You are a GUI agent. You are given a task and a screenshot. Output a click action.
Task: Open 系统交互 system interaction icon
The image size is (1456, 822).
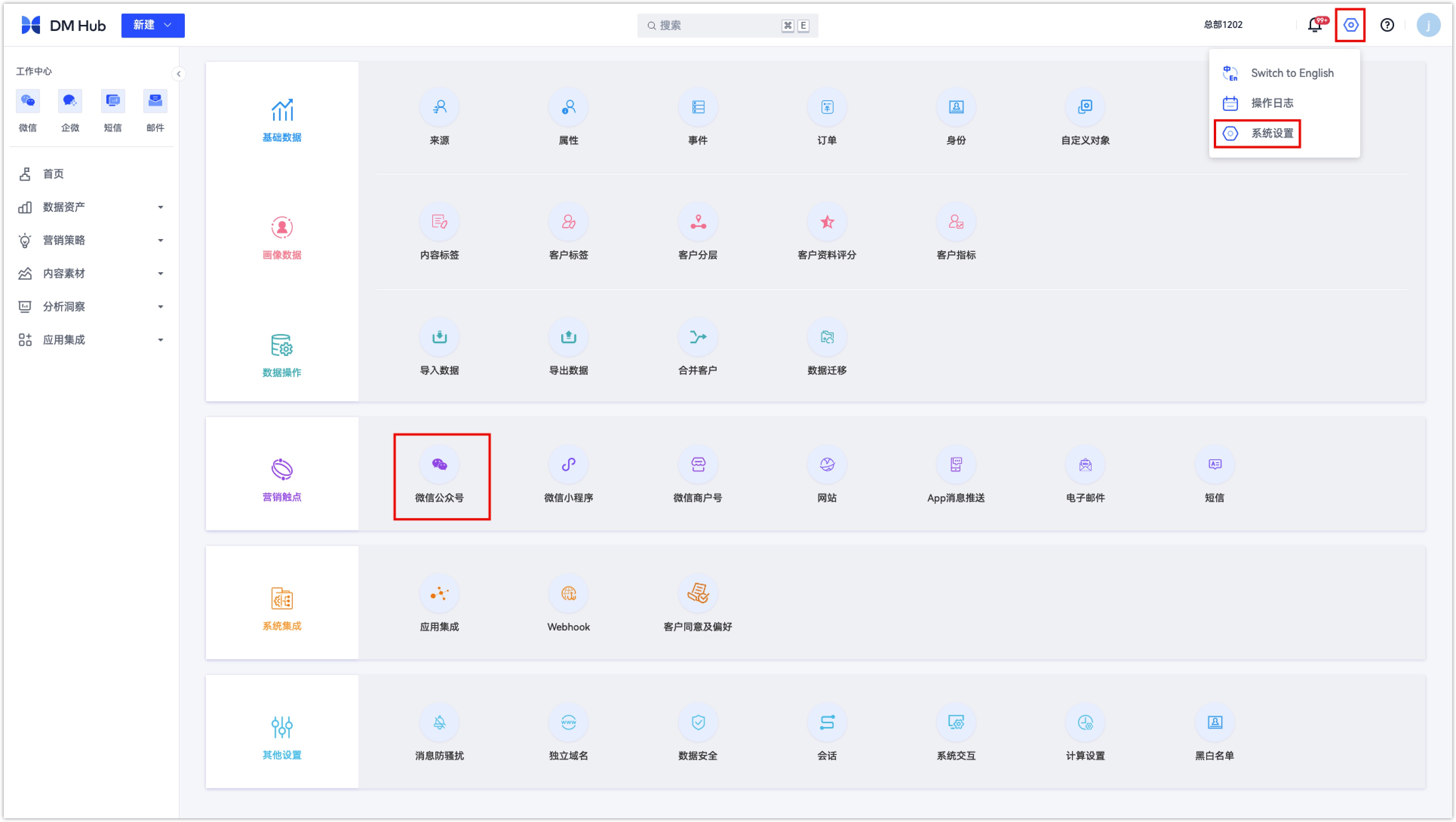pyautogui.click(x=956, y=722)
